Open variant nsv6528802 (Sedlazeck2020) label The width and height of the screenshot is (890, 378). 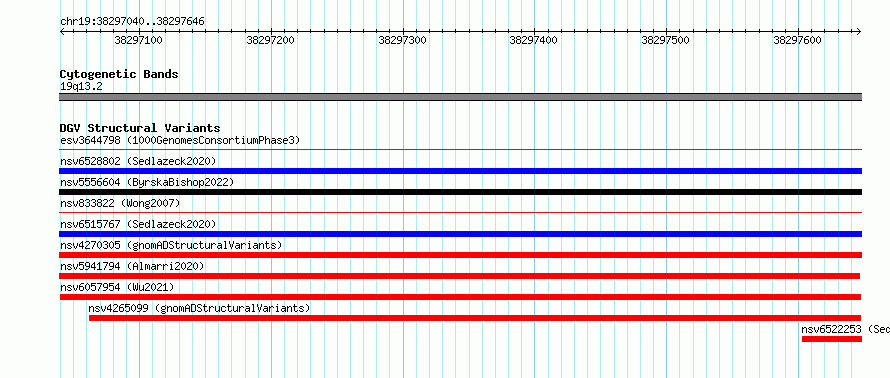pyautogui.click(x=138, y=161)
